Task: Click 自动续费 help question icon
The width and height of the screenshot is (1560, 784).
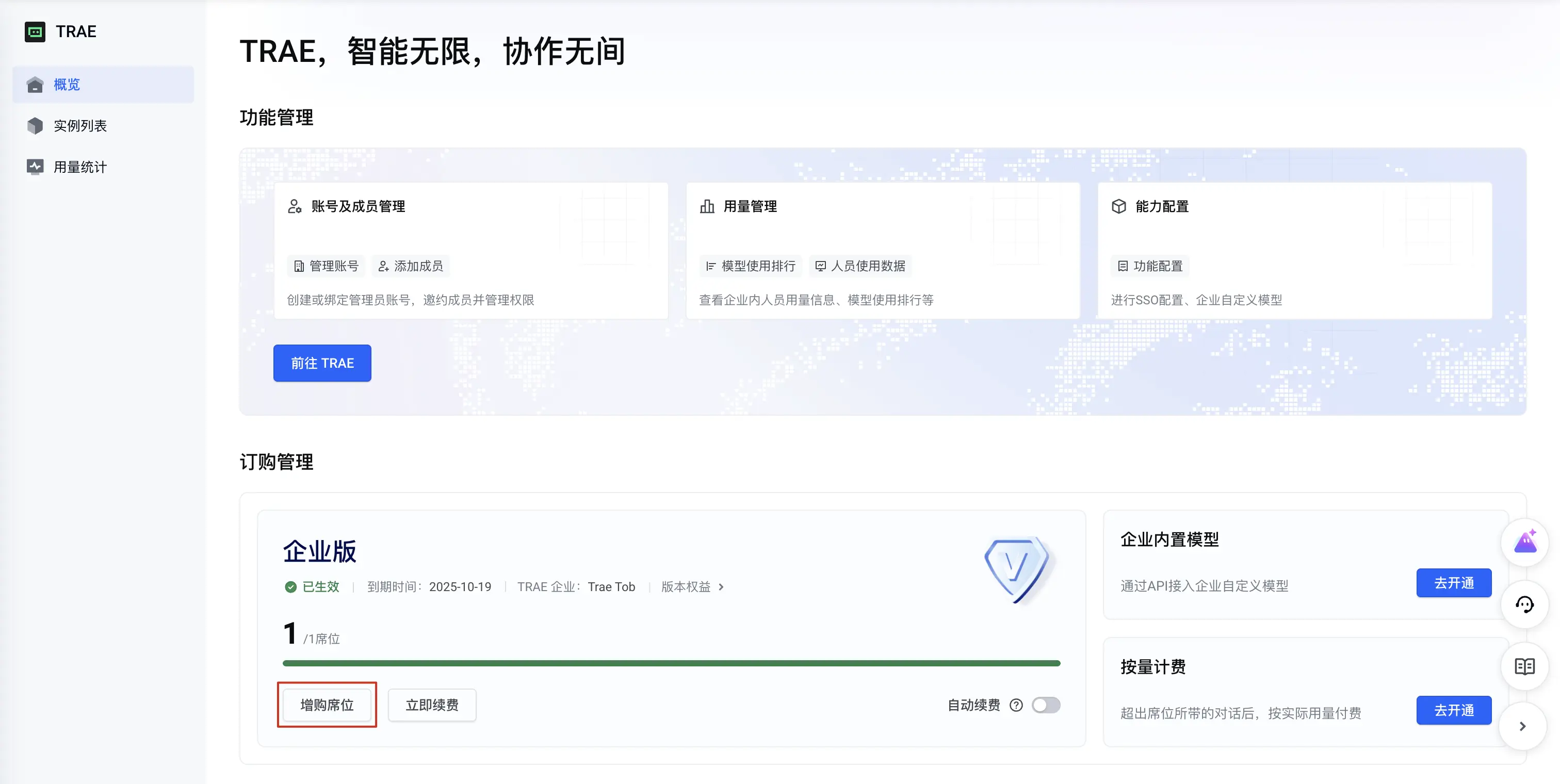Action: (1016, 705)
